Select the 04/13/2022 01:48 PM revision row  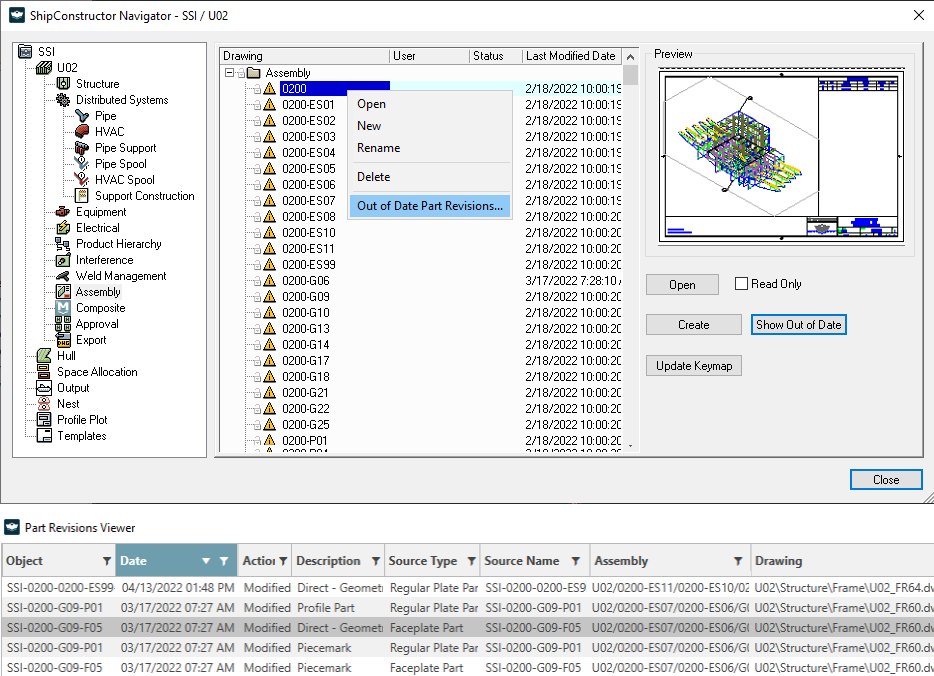tap(467, 588)
